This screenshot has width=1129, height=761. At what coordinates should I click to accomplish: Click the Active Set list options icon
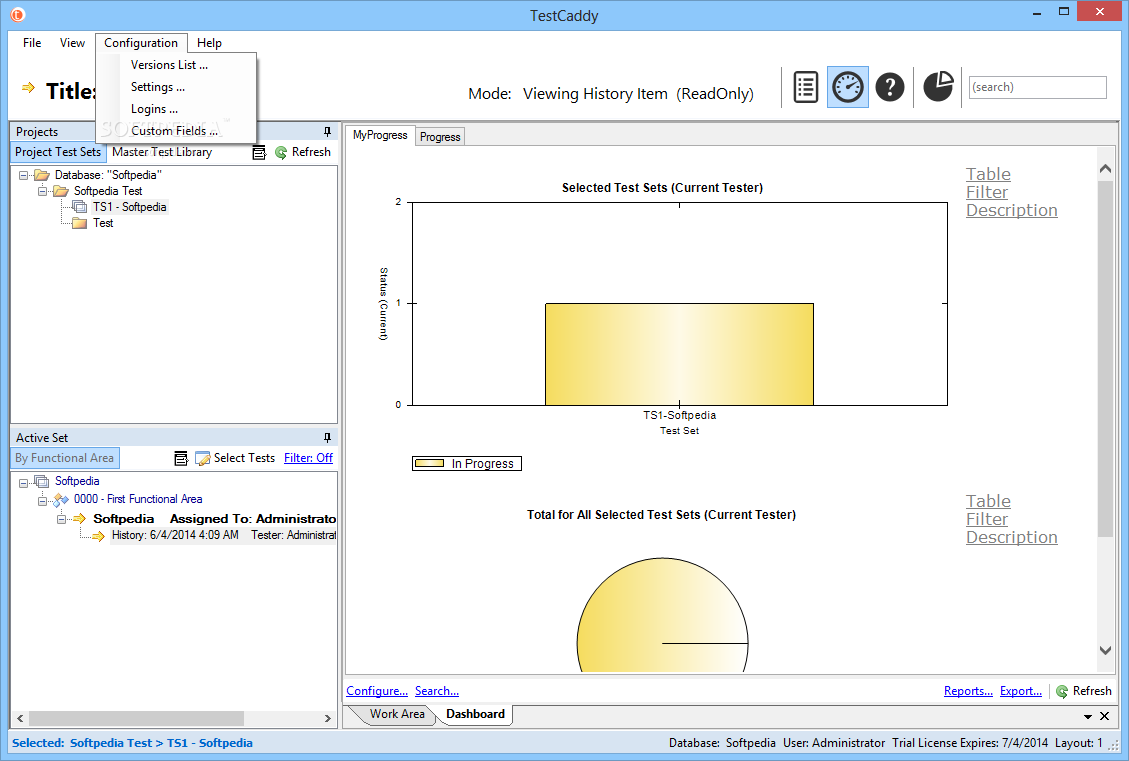181,459
